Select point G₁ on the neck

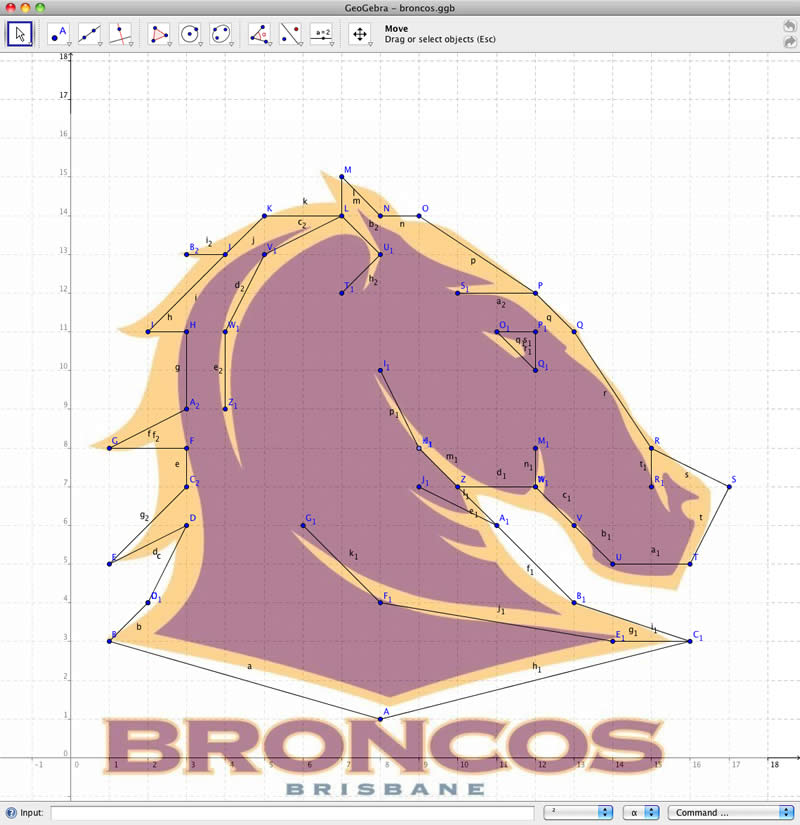click(303, 525)
